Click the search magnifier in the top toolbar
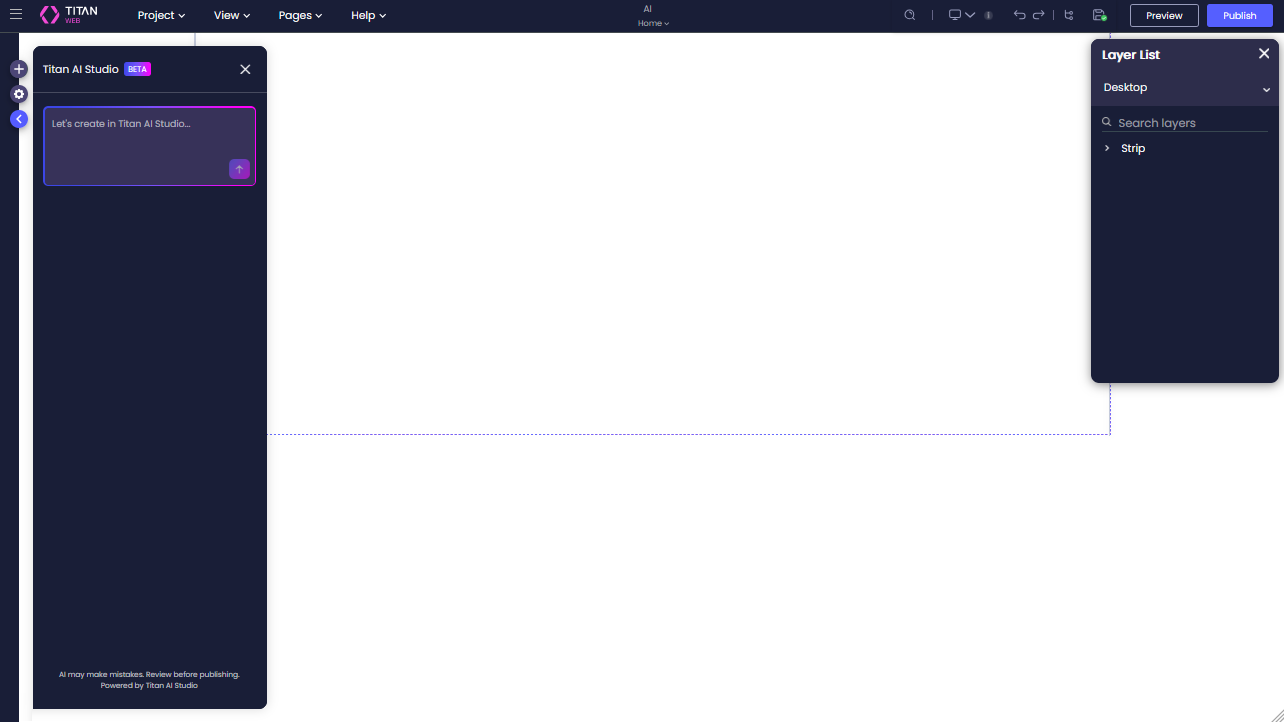Screen dimensions: 1284x722 pyautogui.click(x=909, y=15)
